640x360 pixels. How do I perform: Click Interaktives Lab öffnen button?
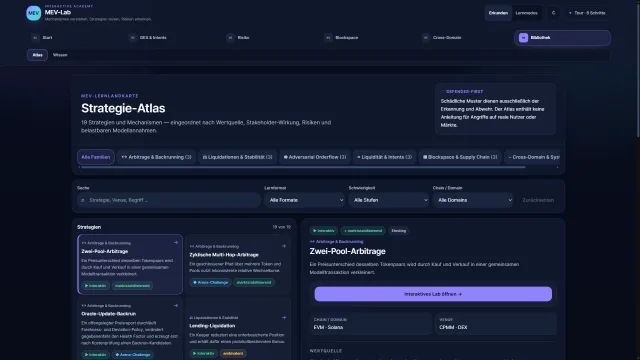(x=433, y=294)
